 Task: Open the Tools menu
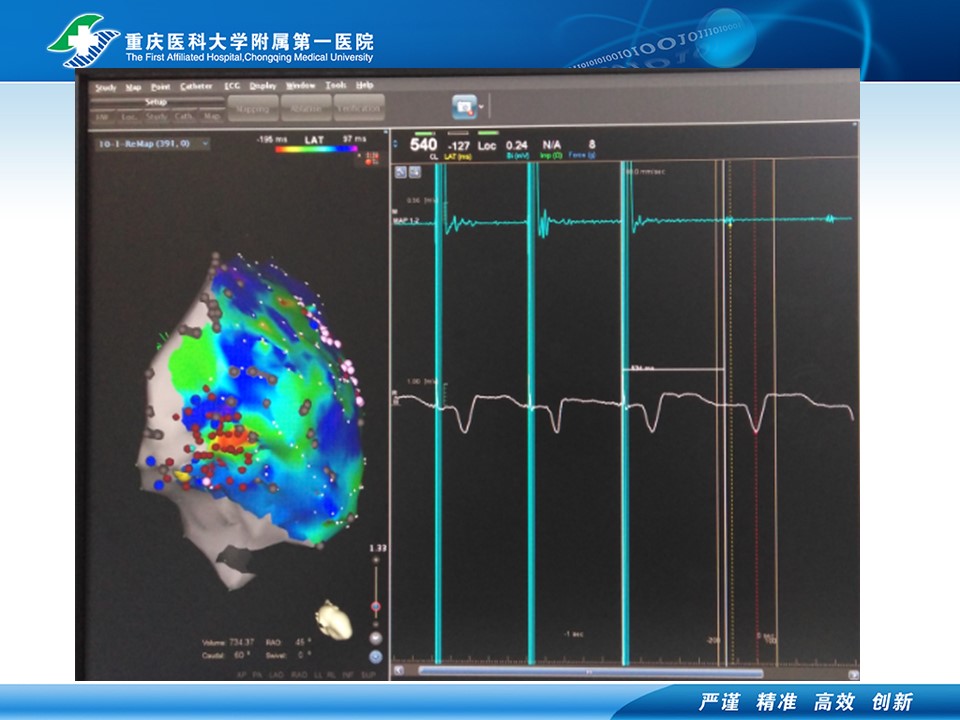pos(336,85)
